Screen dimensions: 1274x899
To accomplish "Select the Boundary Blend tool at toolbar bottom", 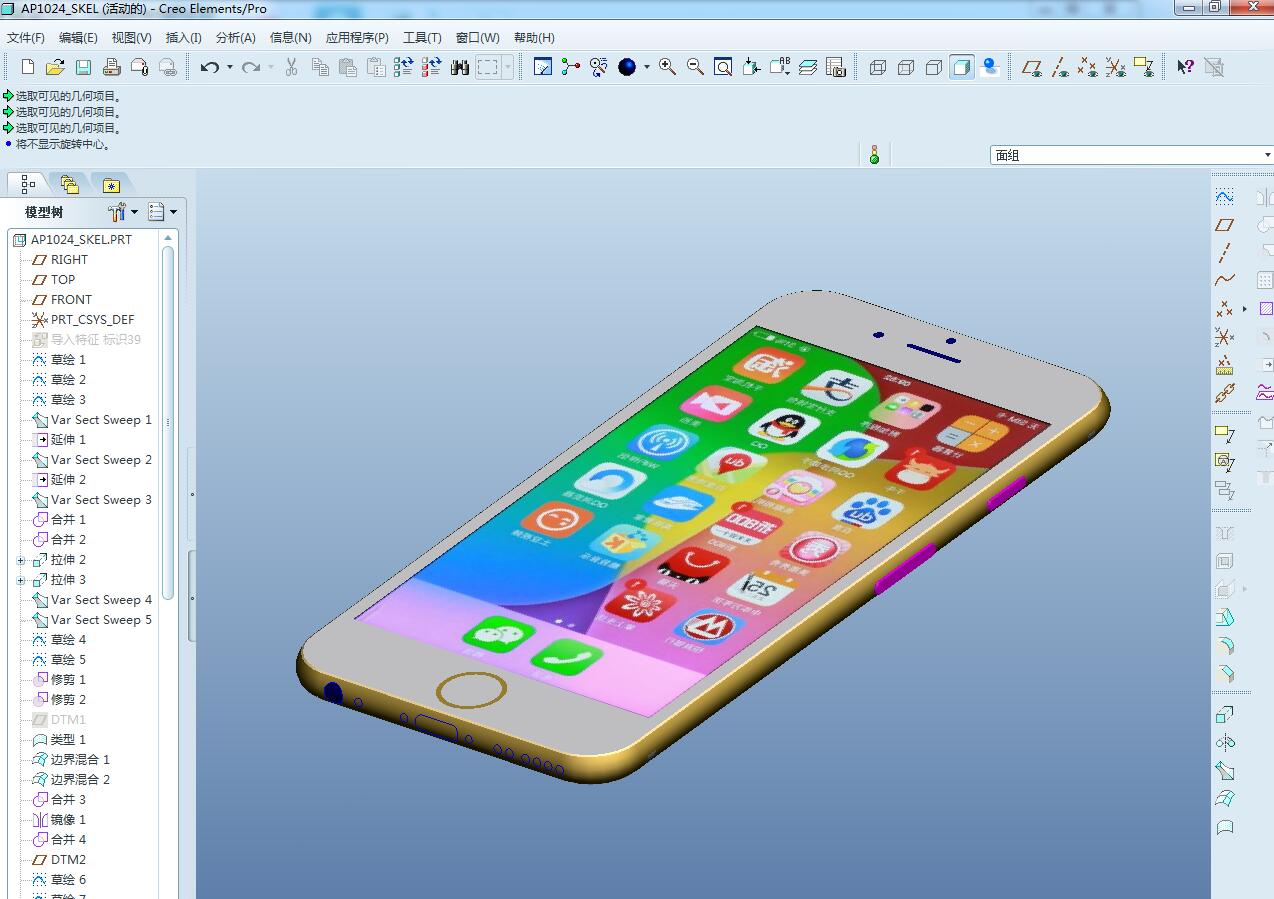I will [1224, 799].
